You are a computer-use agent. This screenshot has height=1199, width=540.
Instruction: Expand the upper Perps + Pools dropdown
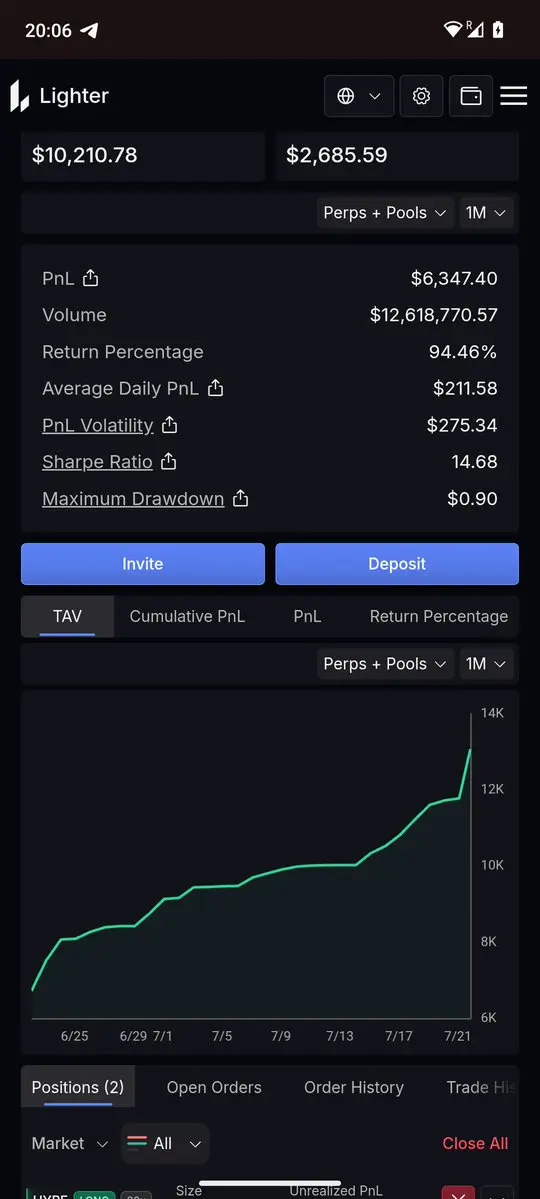coord(385,213)
